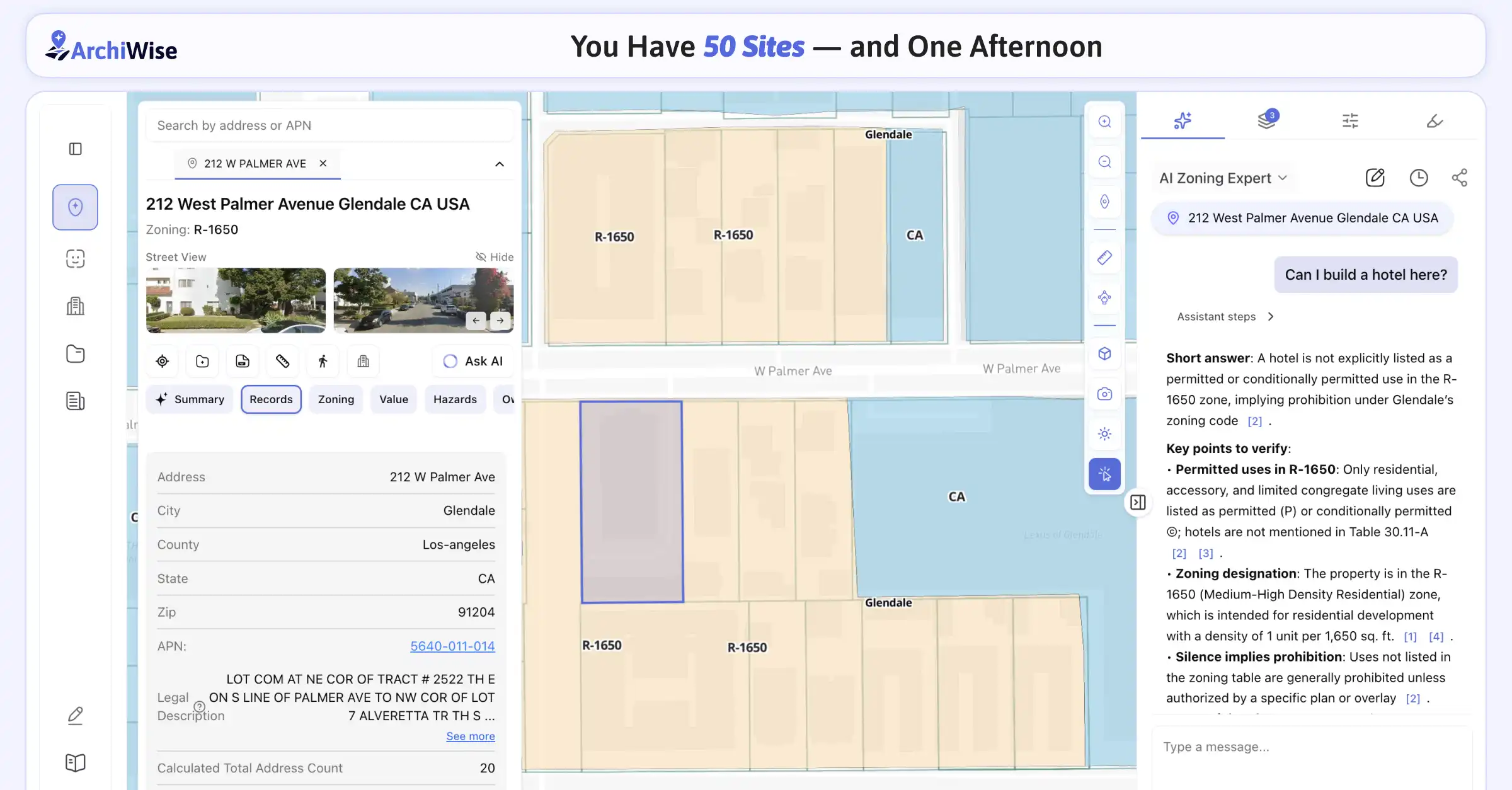Image resolution: width=1512 pixels, height=790 pixels.
Task: Deselect the highlighted AI cursor map tool
Action: 1104,474
